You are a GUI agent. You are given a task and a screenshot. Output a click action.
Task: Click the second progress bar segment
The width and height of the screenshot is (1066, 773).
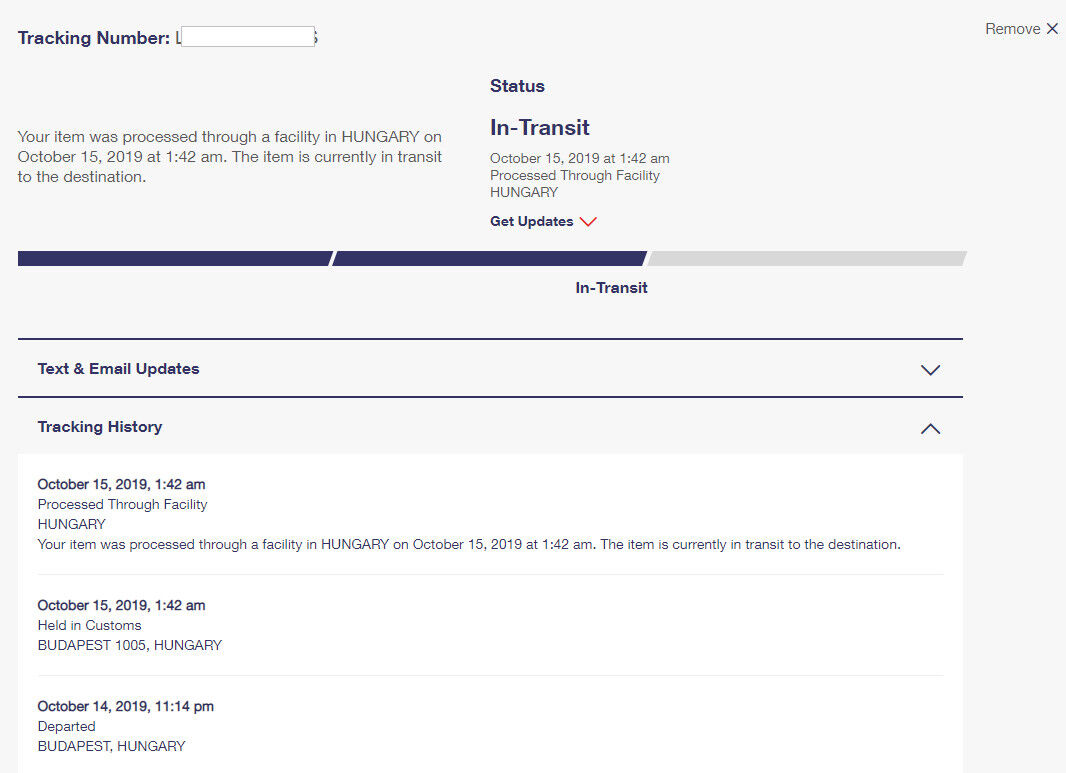(x=489, y=258)
